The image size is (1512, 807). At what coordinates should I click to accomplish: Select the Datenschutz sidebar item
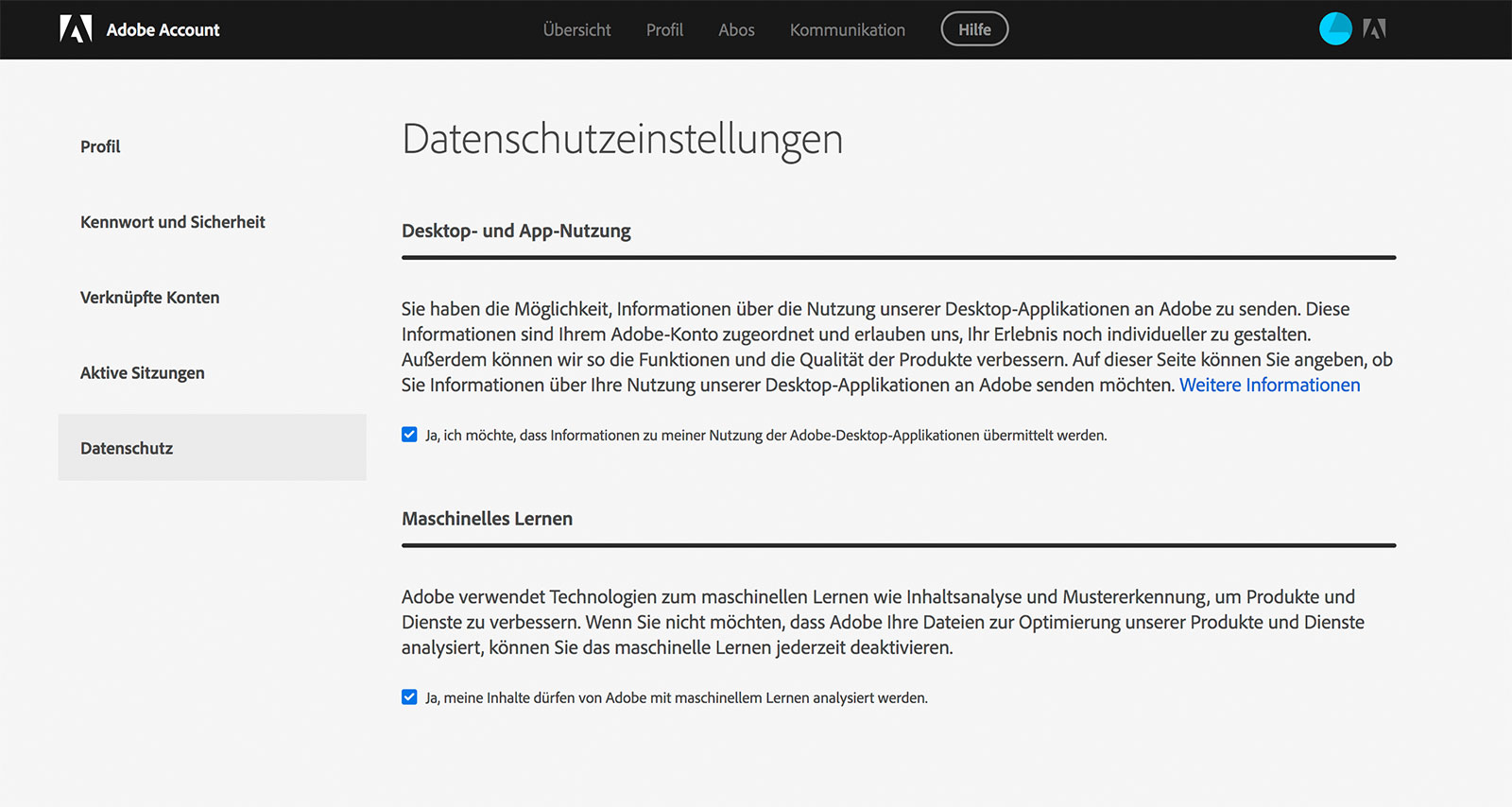[x=212, y=448]
